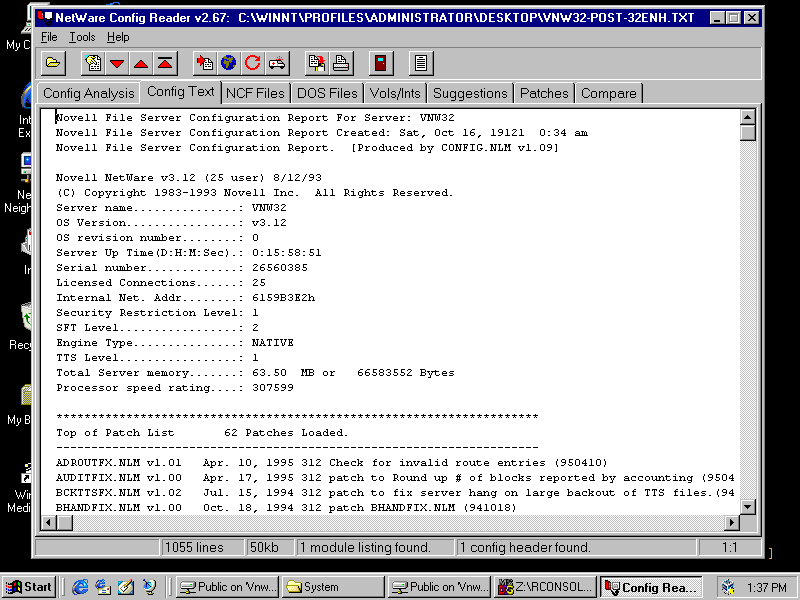Click the 'Total Server memory' line
Image resolution: width=800 pixels, height=600 pixels.
[255, 373]
